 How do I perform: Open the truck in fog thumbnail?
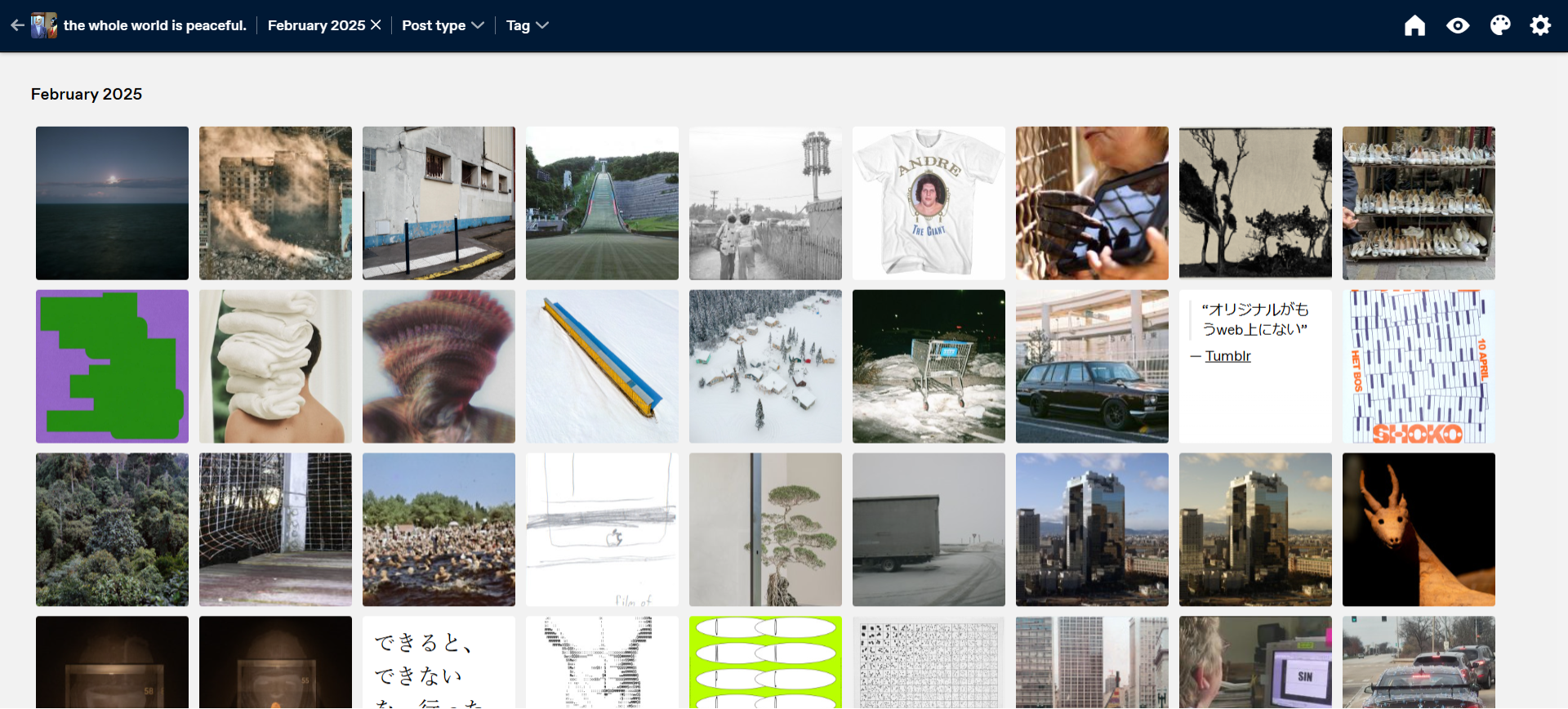(929, 530)
